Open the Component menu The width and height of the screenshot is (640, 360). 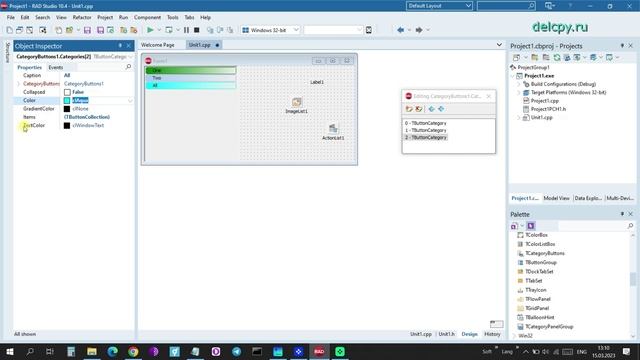(x=147, y=18)
